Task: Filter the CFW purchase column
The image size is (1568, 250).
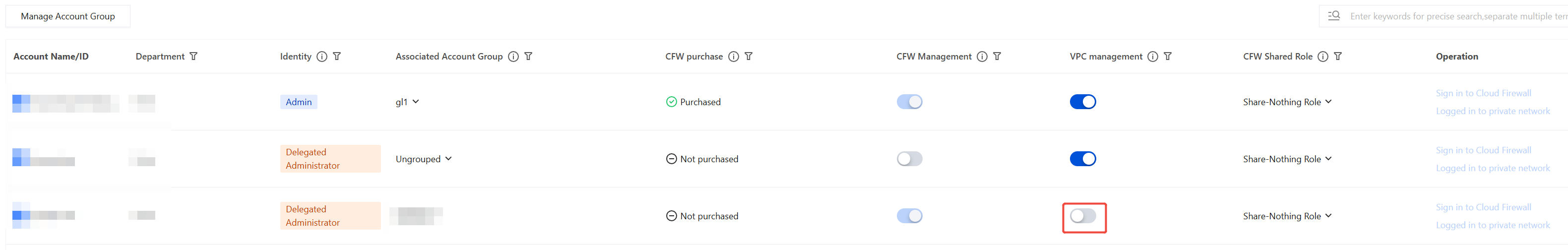Action: [749, 56]
